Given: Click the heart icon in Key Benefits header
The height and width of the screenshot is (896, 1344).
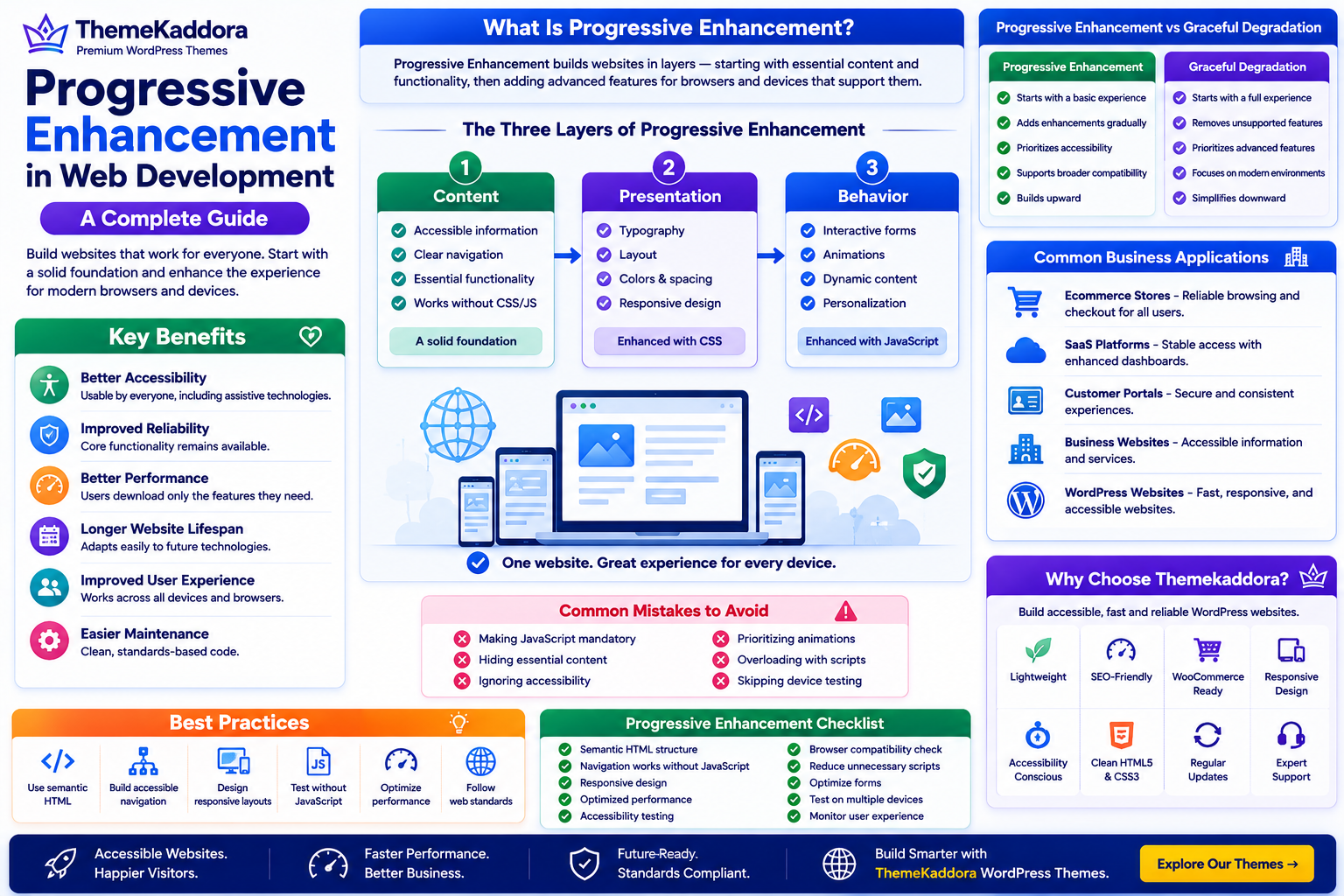Looking at the screenshot, I should pos(311,337).
